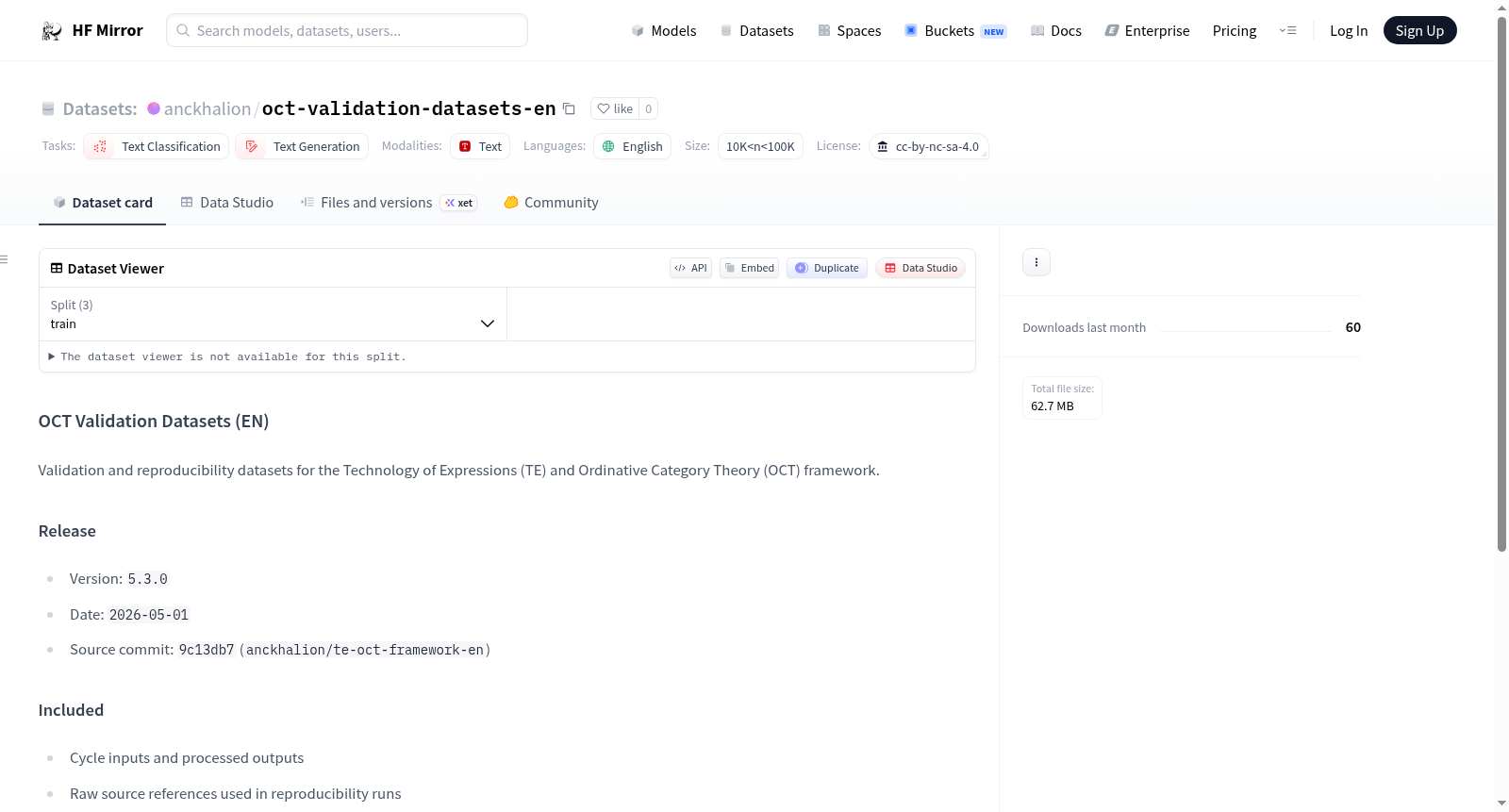Click the version value 5.3.0
Screen dimensions: 1509x812
(x=148, y=579)
